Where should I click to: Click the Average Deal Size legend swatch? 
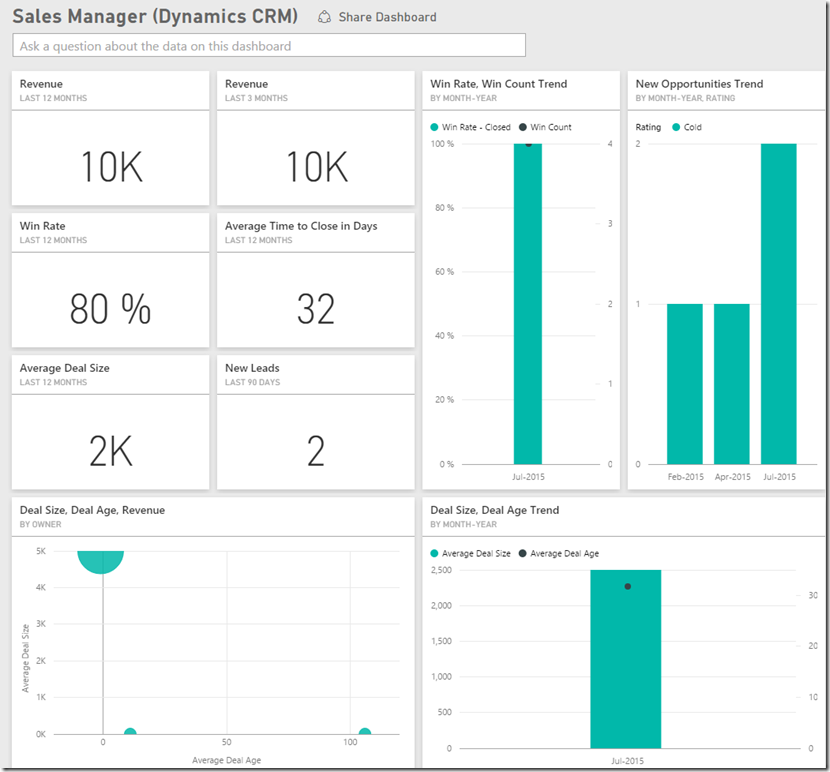tap(434, 553)
